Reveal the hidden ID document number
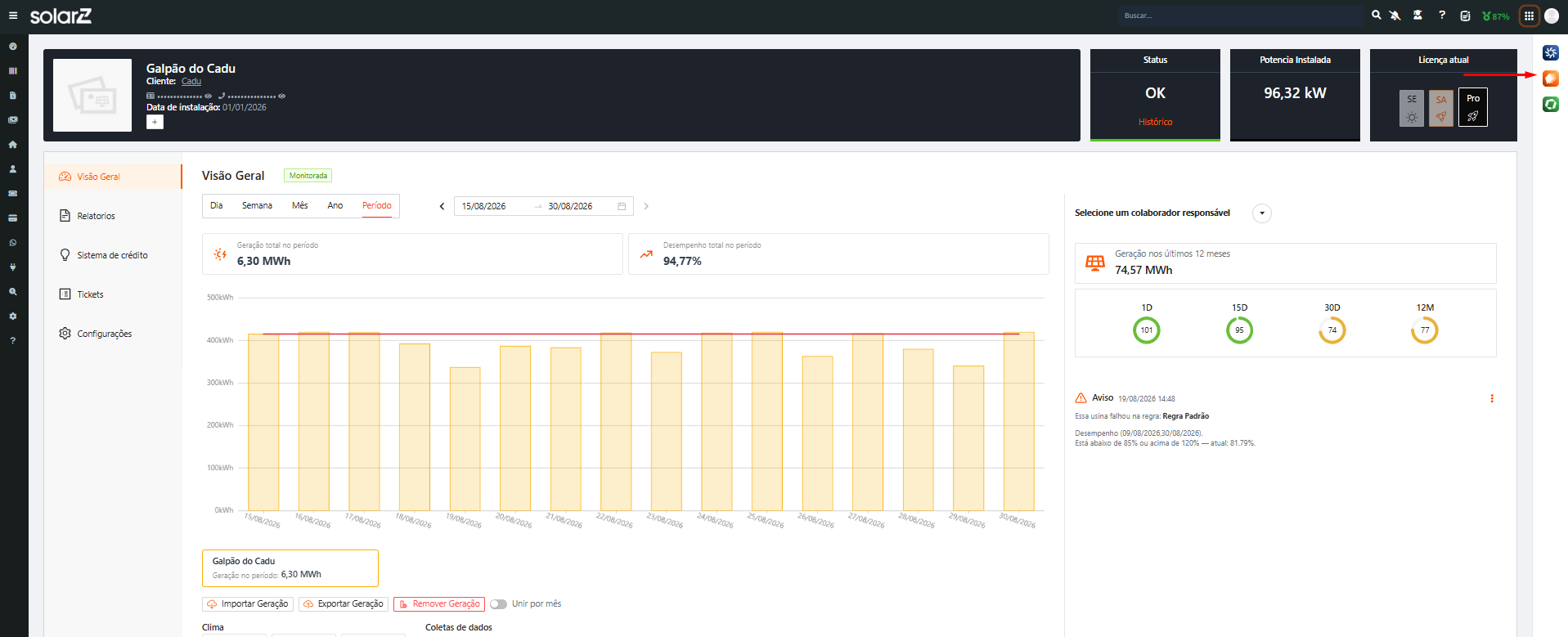This screenshot has width=1568, height=637. click(x=208, y=96)
